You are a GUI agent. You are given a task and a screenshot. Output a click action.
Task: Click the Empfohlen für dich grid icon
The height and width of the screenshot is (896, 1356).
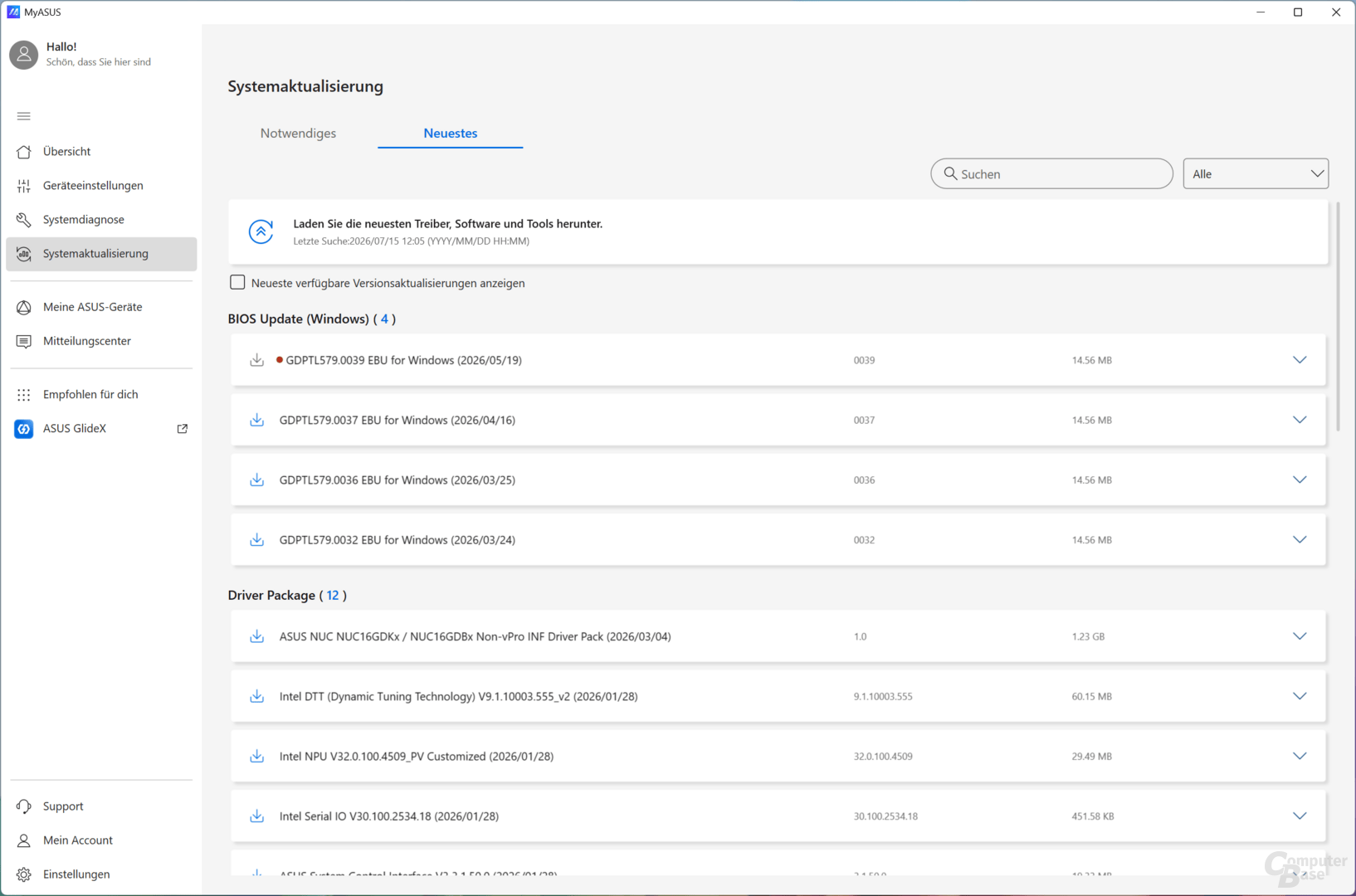23,395
